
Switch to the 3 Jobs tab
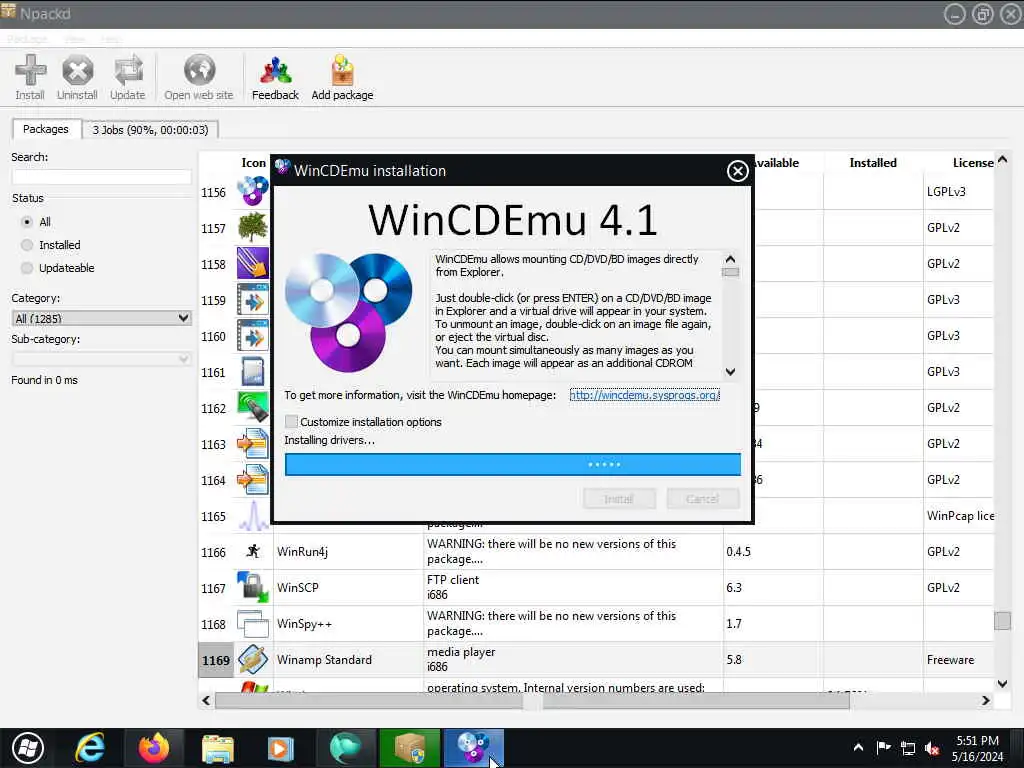pos(150,130)
